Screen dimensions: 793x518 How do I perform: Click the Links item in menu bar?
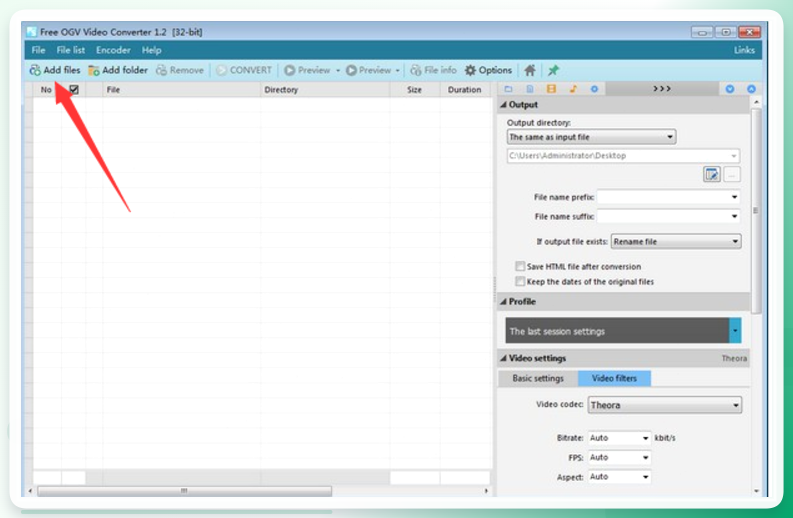tap(744, 50)
